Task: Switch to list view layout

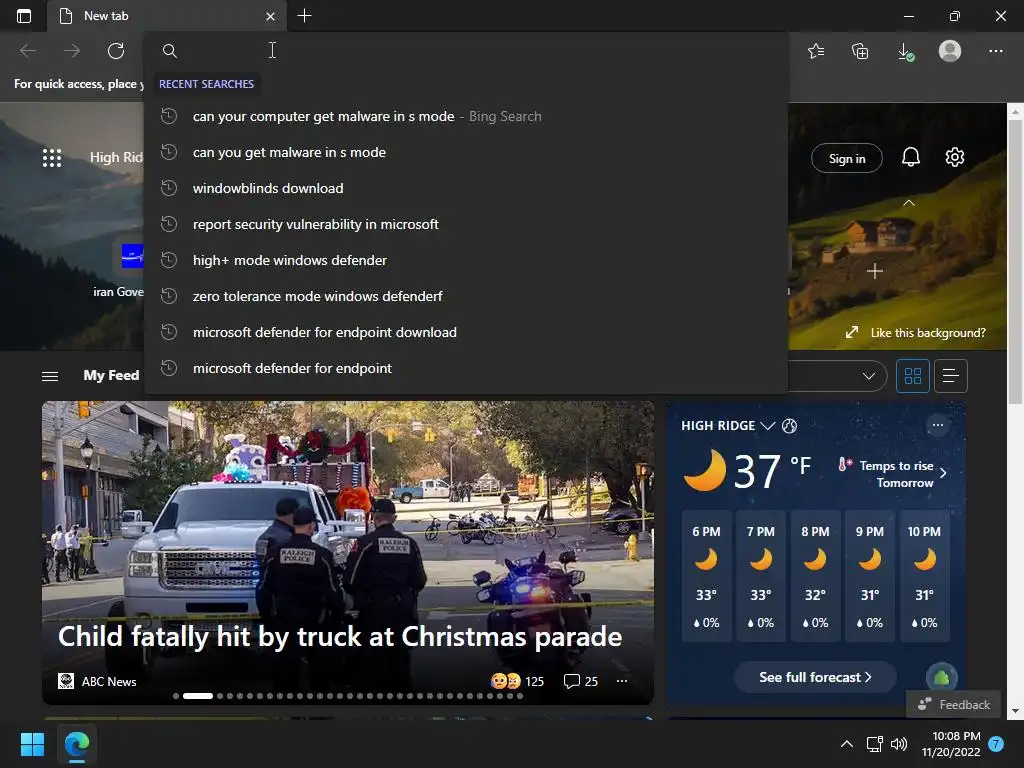Action: point(951,376)
